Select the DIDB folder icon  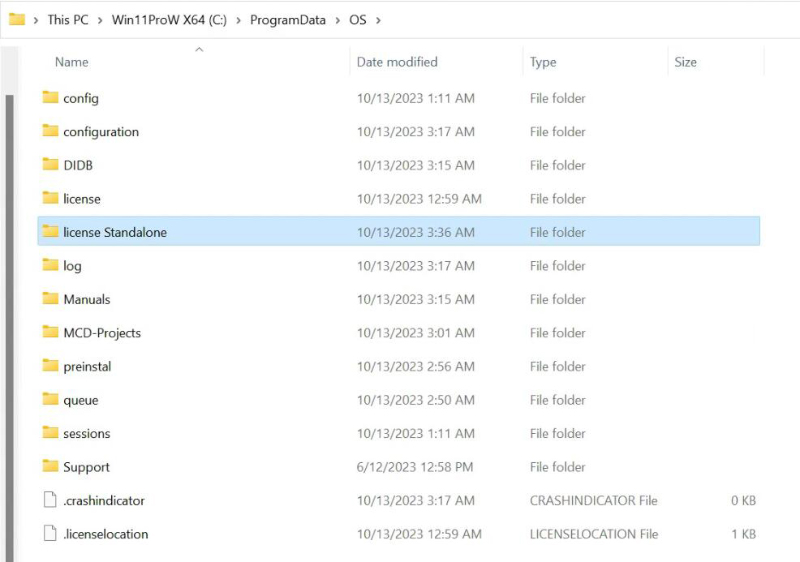(50, 164)
